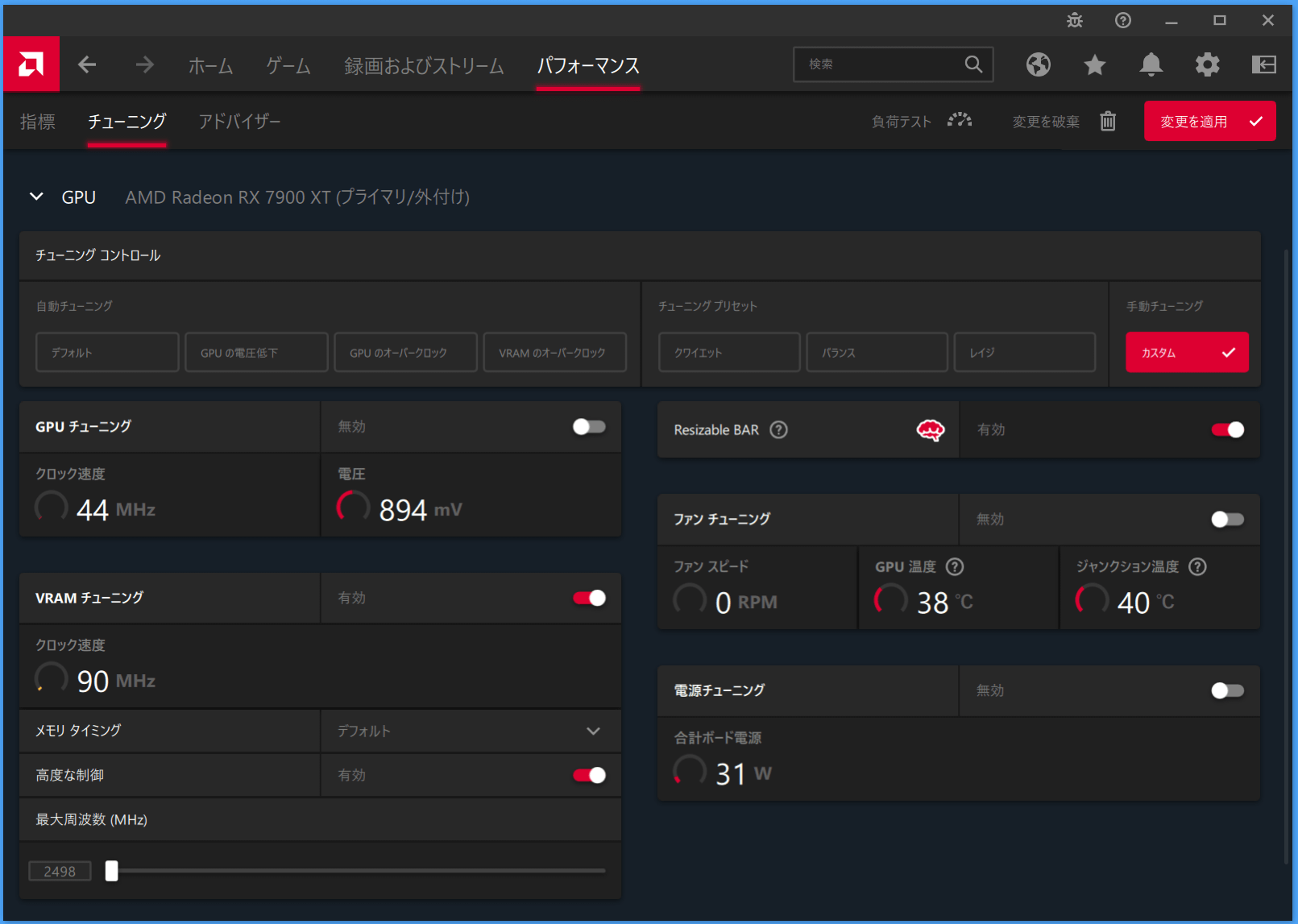The width and height of the screenshot is (1298, 924).
Task: Select チューニング sub-tab
Action: coord(126,122)
